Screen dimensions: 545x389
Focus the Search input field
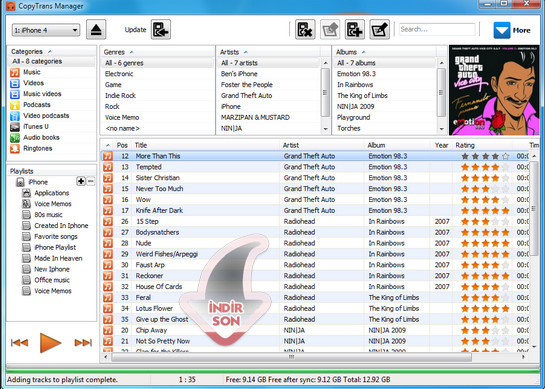click(x=437, y=30)
